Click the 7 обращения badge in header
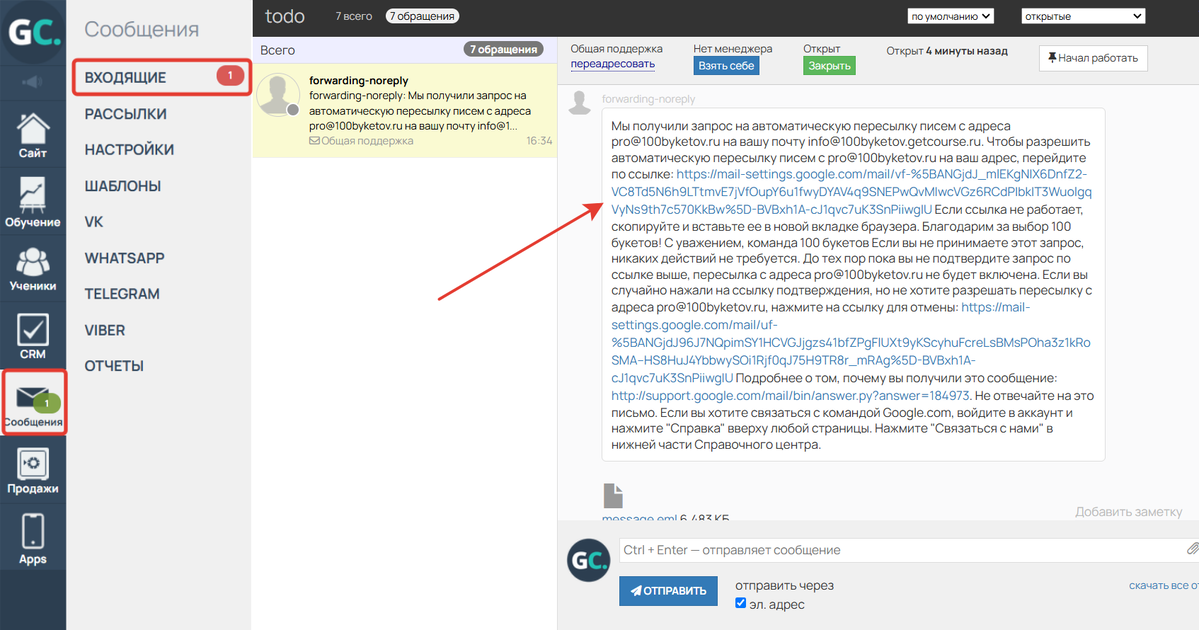This screenshot has width=1199, height=630. pos(421,16)
